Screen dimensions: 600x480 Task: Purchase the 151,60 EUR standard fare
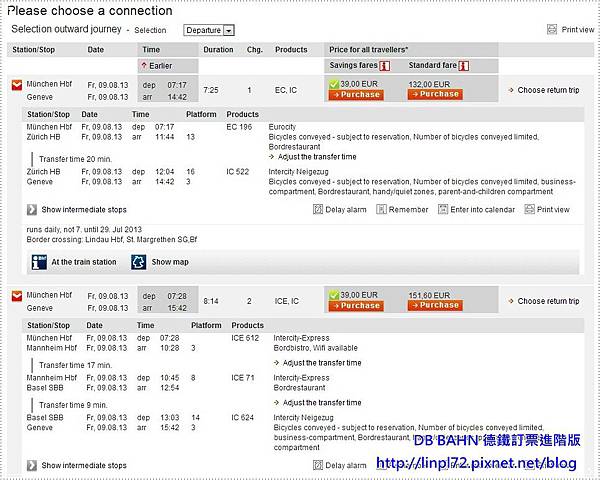pyautogui.click(x=435, y=305)
